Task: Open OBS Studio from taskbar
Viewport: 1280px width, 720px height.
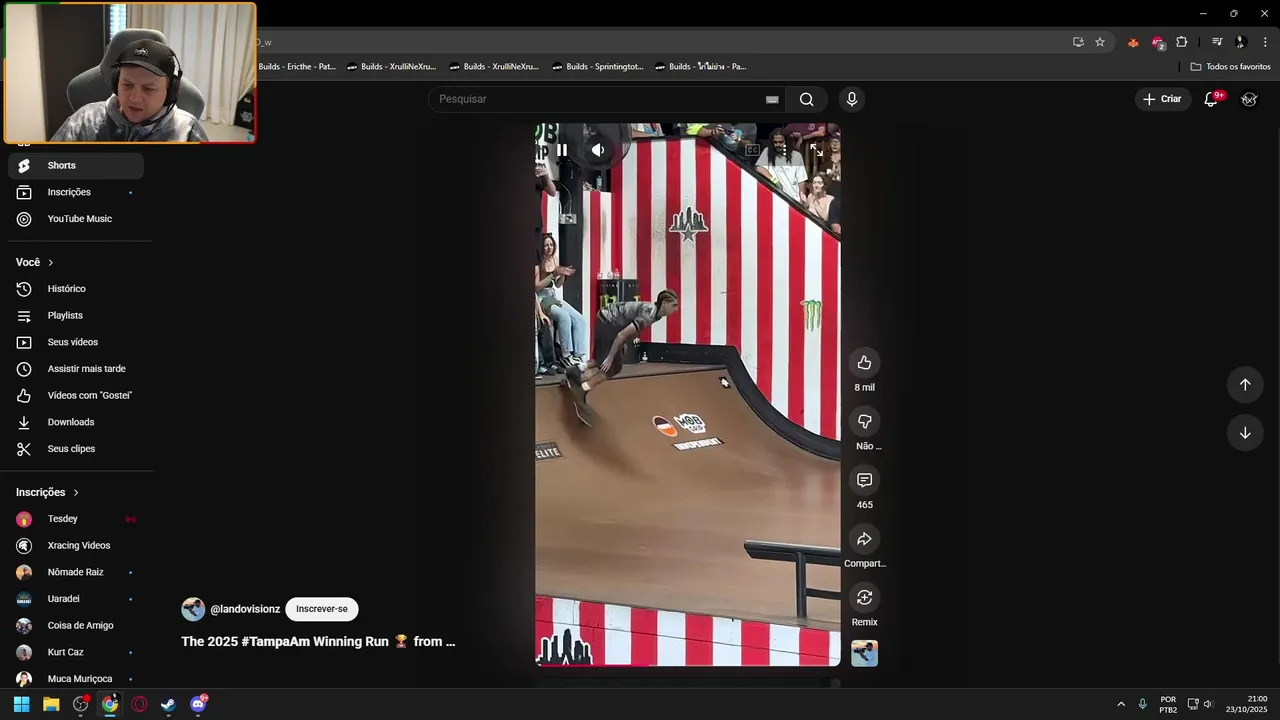Action: tap(81, 704)
